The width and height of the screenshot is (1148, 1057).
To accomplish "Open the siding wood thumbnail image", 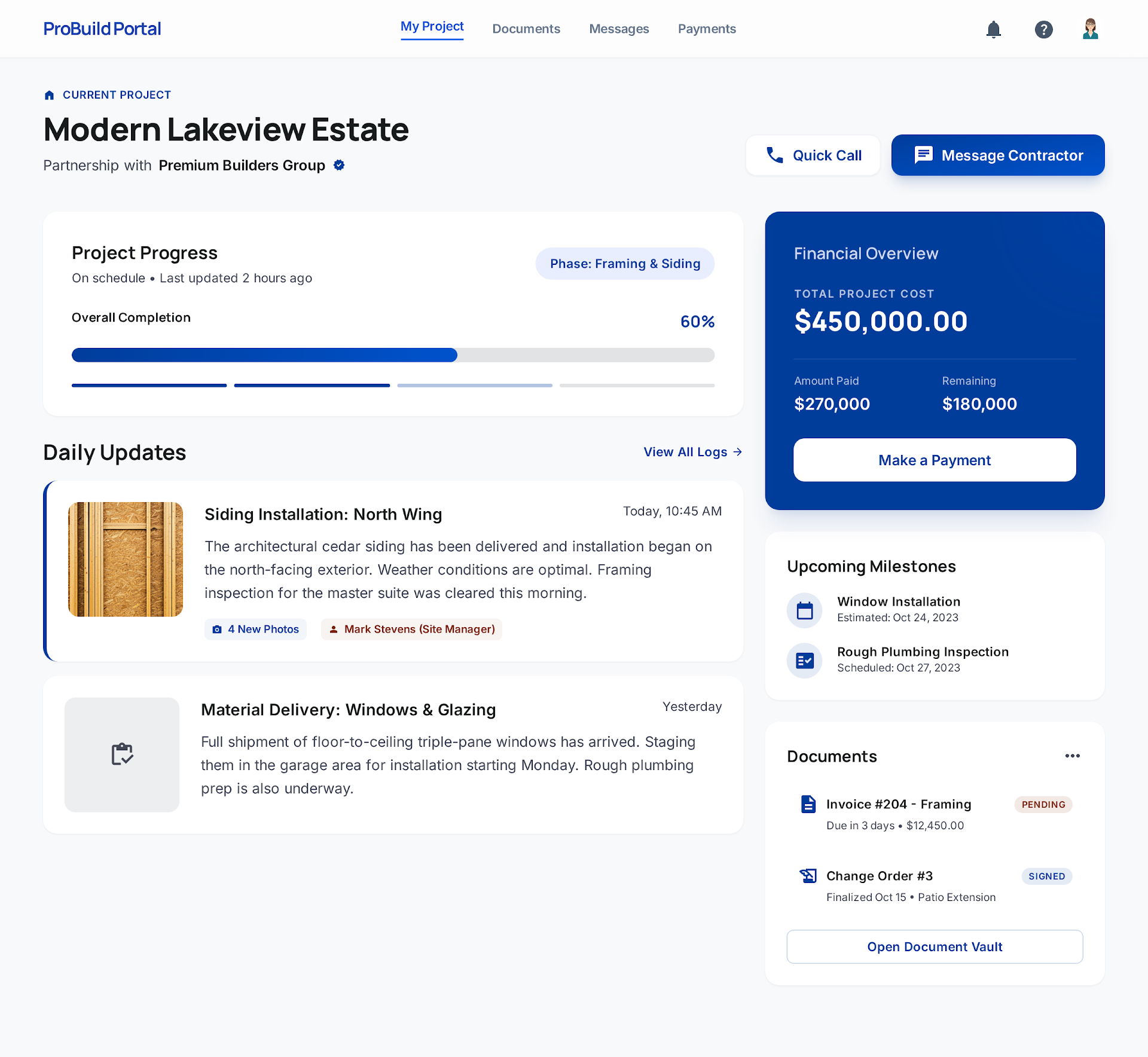I will [x=126, y=560].
